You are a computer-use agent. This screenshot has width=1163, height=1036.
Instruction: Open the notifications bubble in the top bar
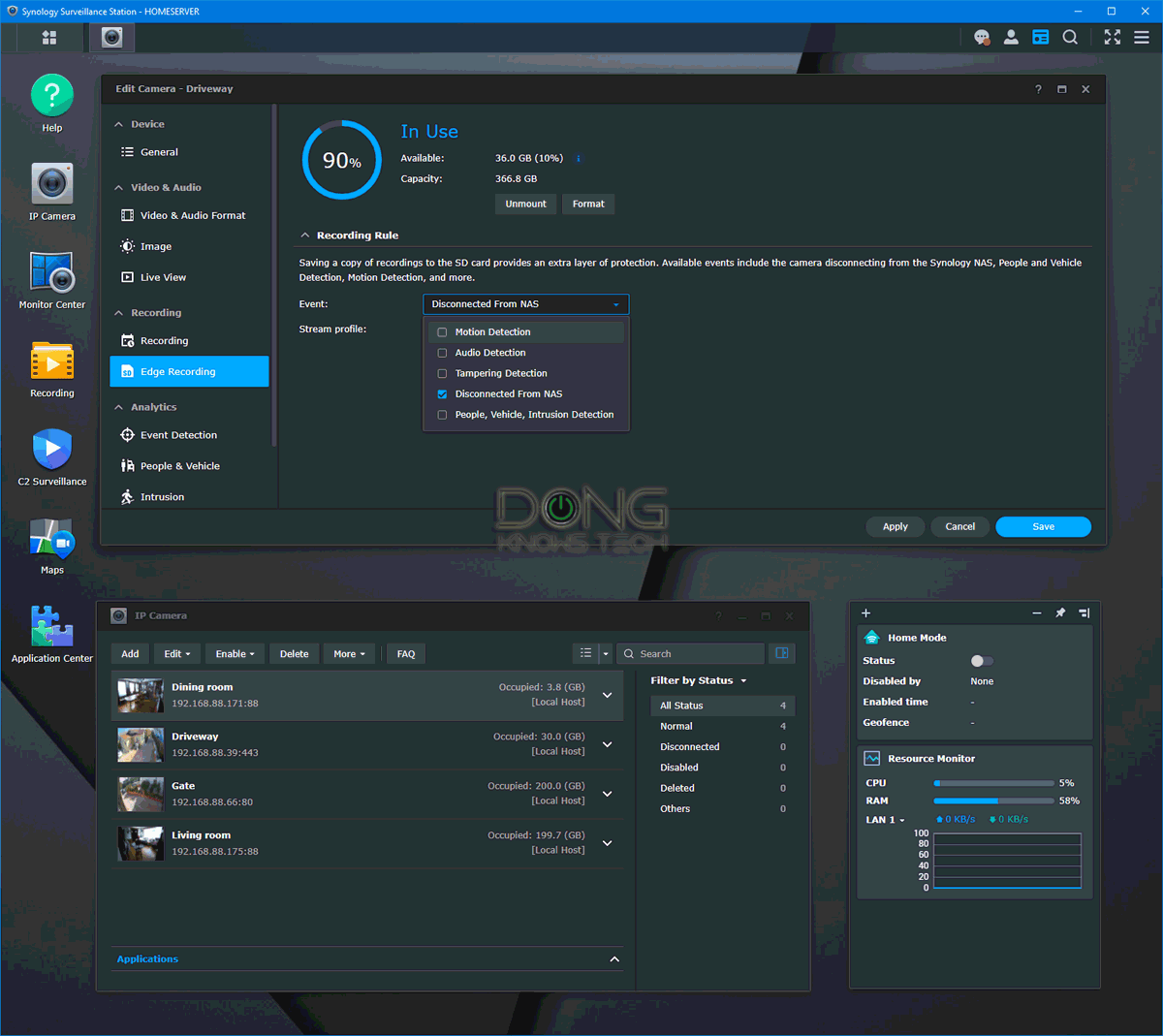(982, 37)
